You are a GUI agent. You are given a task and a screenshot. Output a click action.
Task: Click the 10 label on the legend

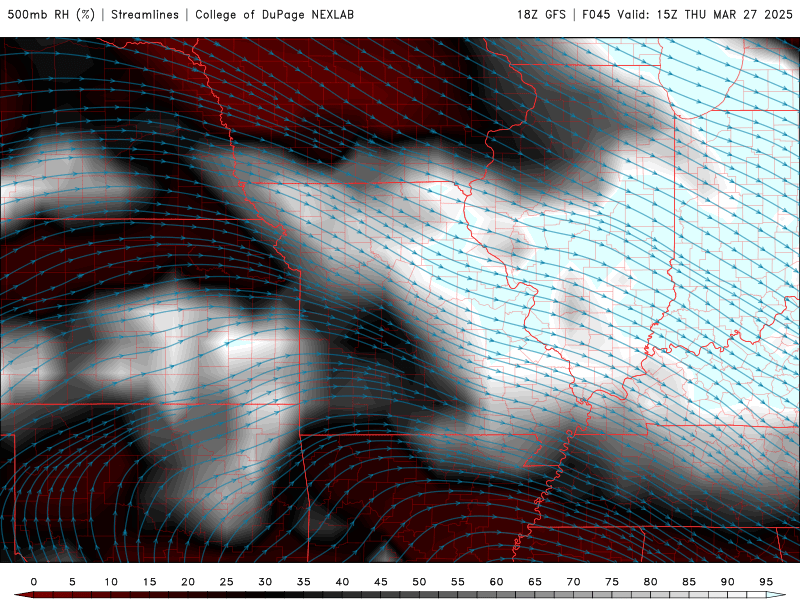pyautogui.click(x=111, y=582)
